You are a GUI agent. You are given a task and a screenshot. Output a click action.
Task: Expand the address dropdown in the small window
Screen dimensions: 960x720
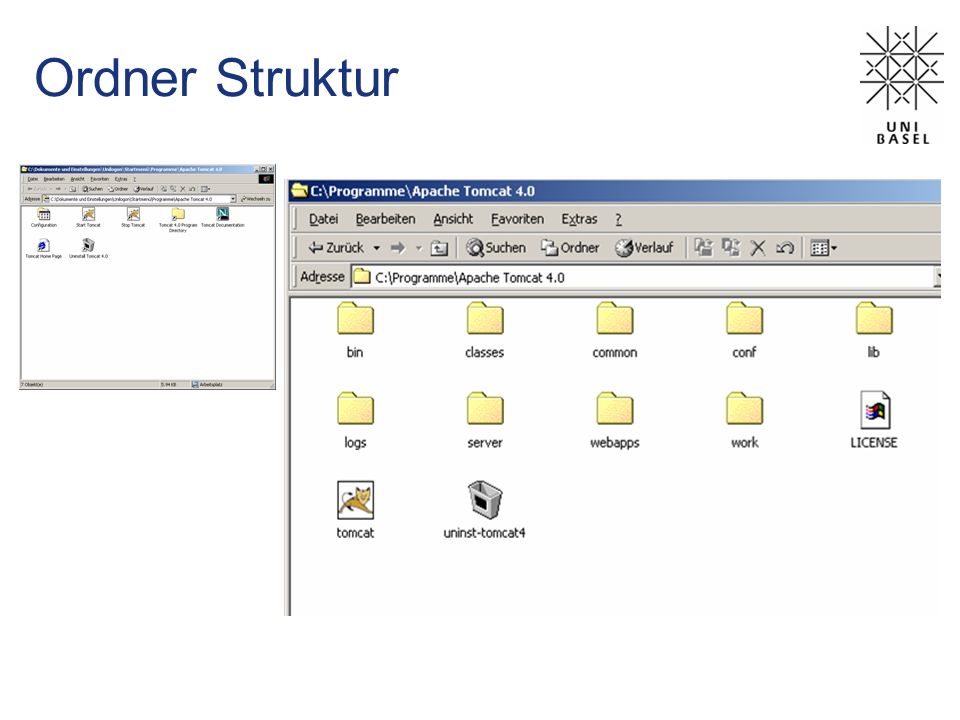point(233,199)
